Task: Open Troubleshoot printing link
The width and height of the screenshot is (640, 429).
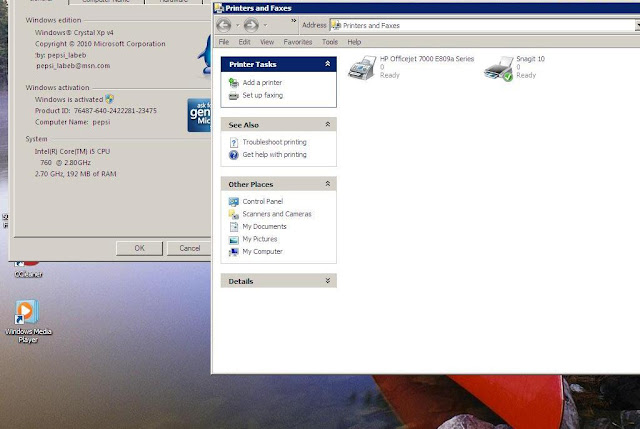Action: pyautogui.click(x=274, y=142)
